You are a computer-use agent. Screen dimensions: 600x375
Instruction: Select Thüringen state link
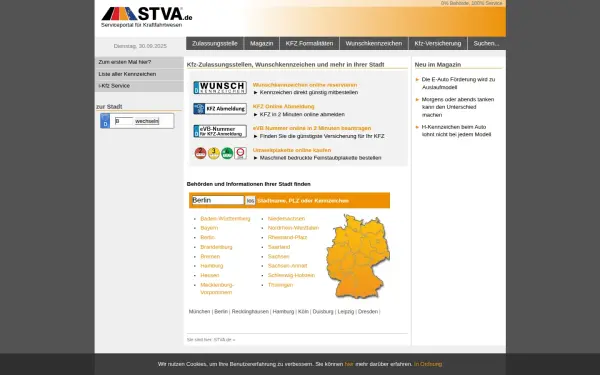(x=280, y=285)
